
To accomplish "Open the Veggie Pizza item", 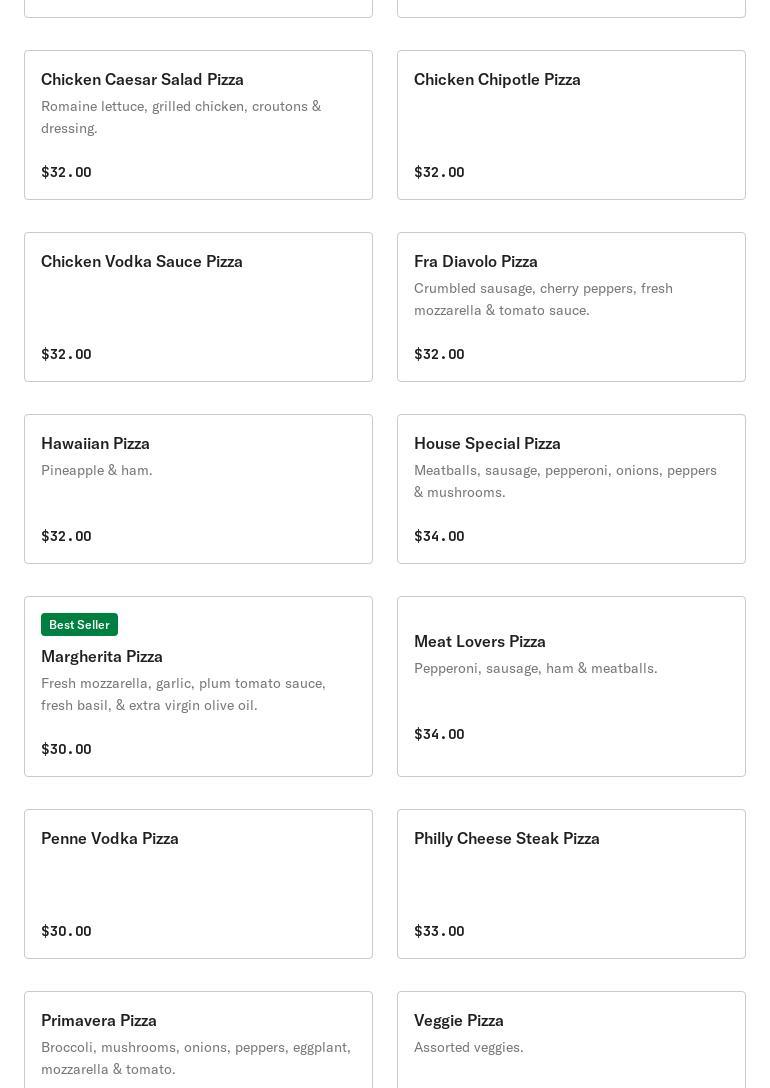I will click(572, 1040).
